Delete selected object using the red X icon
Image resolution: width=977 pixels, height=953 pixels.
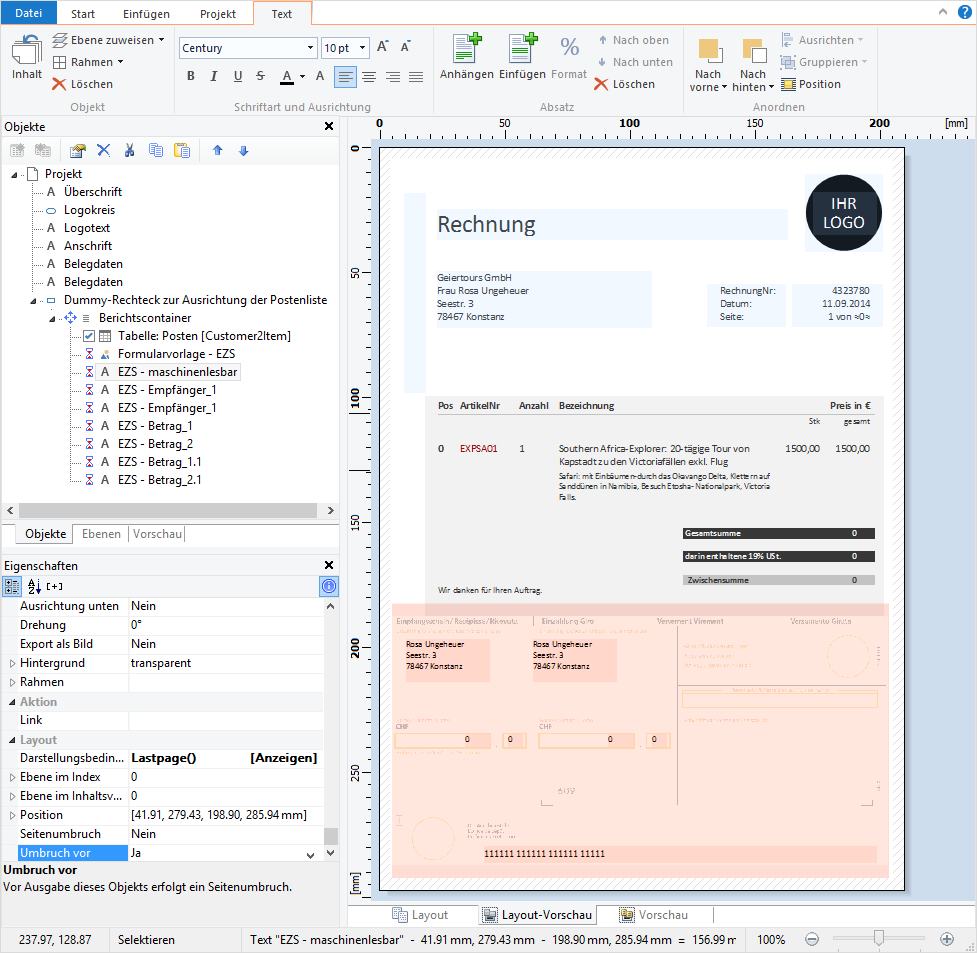click(x=104, y=150)
